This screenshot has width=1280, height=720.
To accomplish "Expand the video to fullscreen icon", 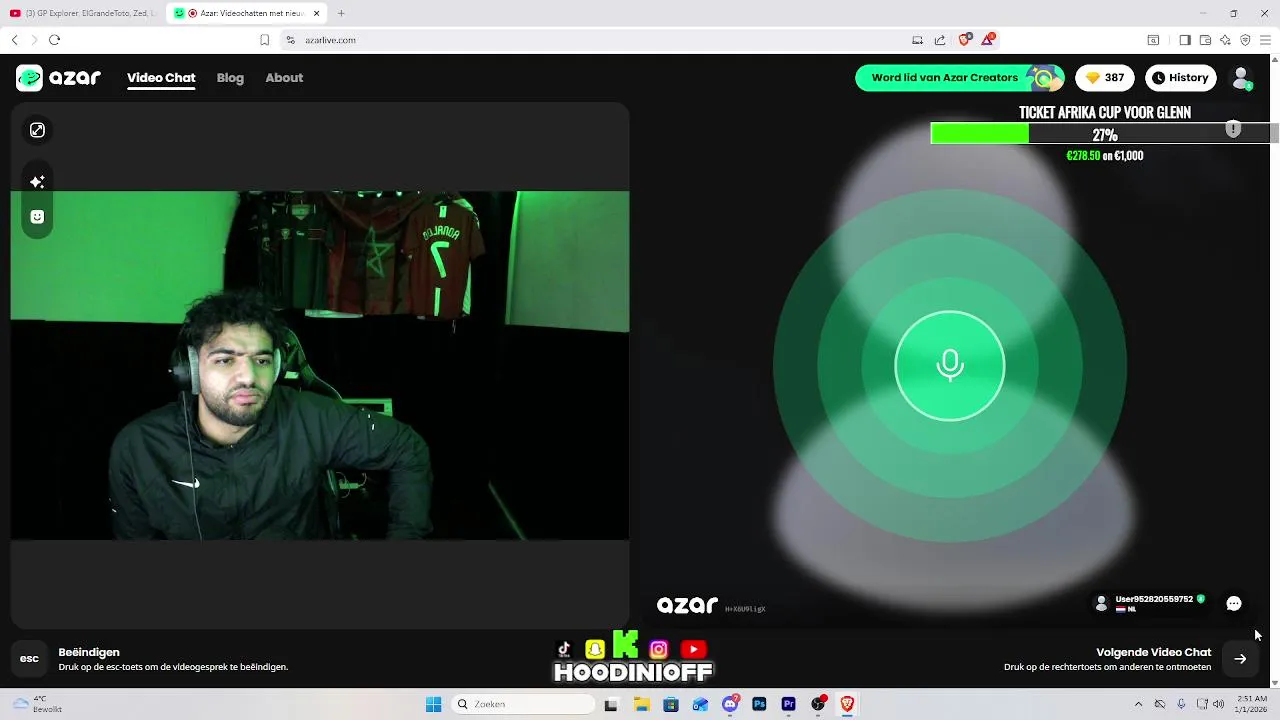I will [x=37, y=130].
